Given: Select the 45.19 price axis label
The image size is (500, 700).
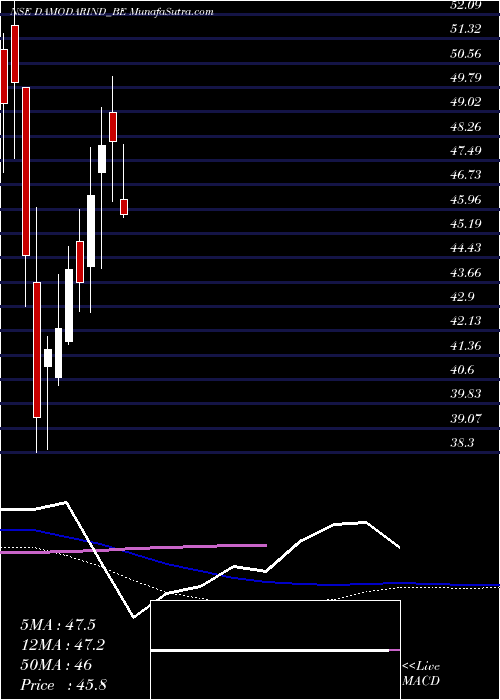Looking at the screenshot, I should click(465, 224).
